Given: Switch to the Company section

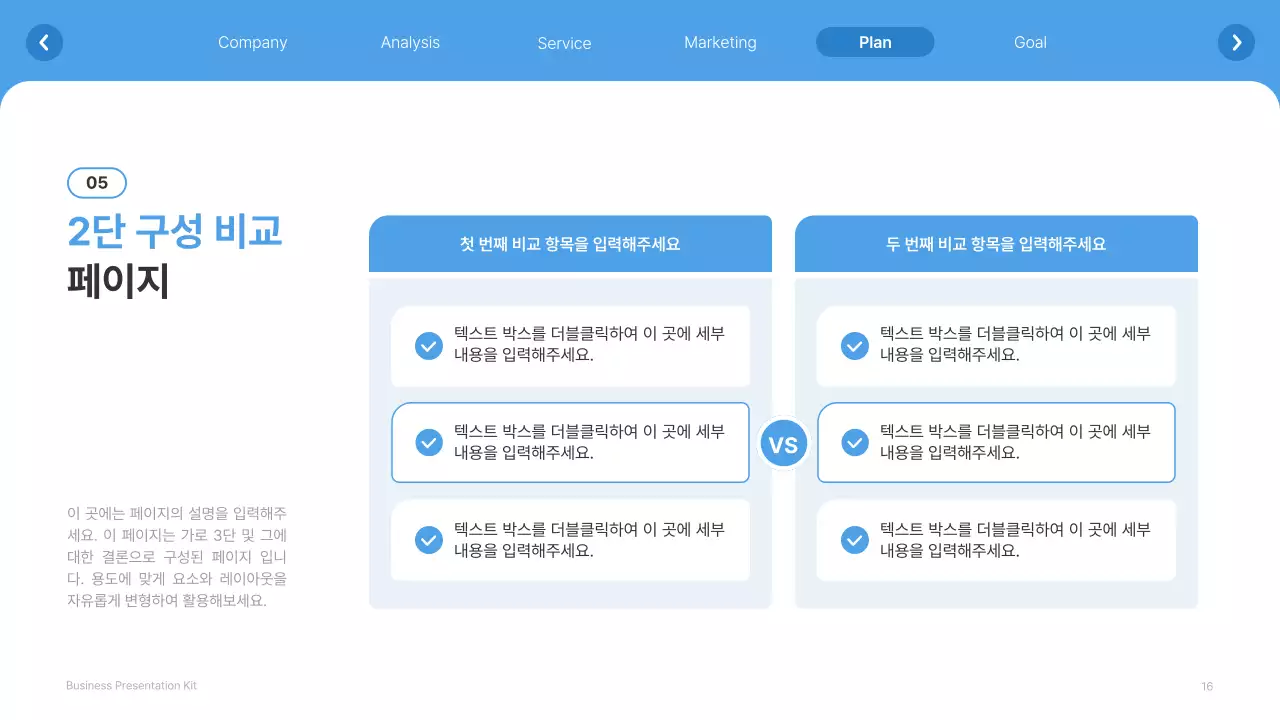Looking at the screenshot, I should tap(252, 42).
